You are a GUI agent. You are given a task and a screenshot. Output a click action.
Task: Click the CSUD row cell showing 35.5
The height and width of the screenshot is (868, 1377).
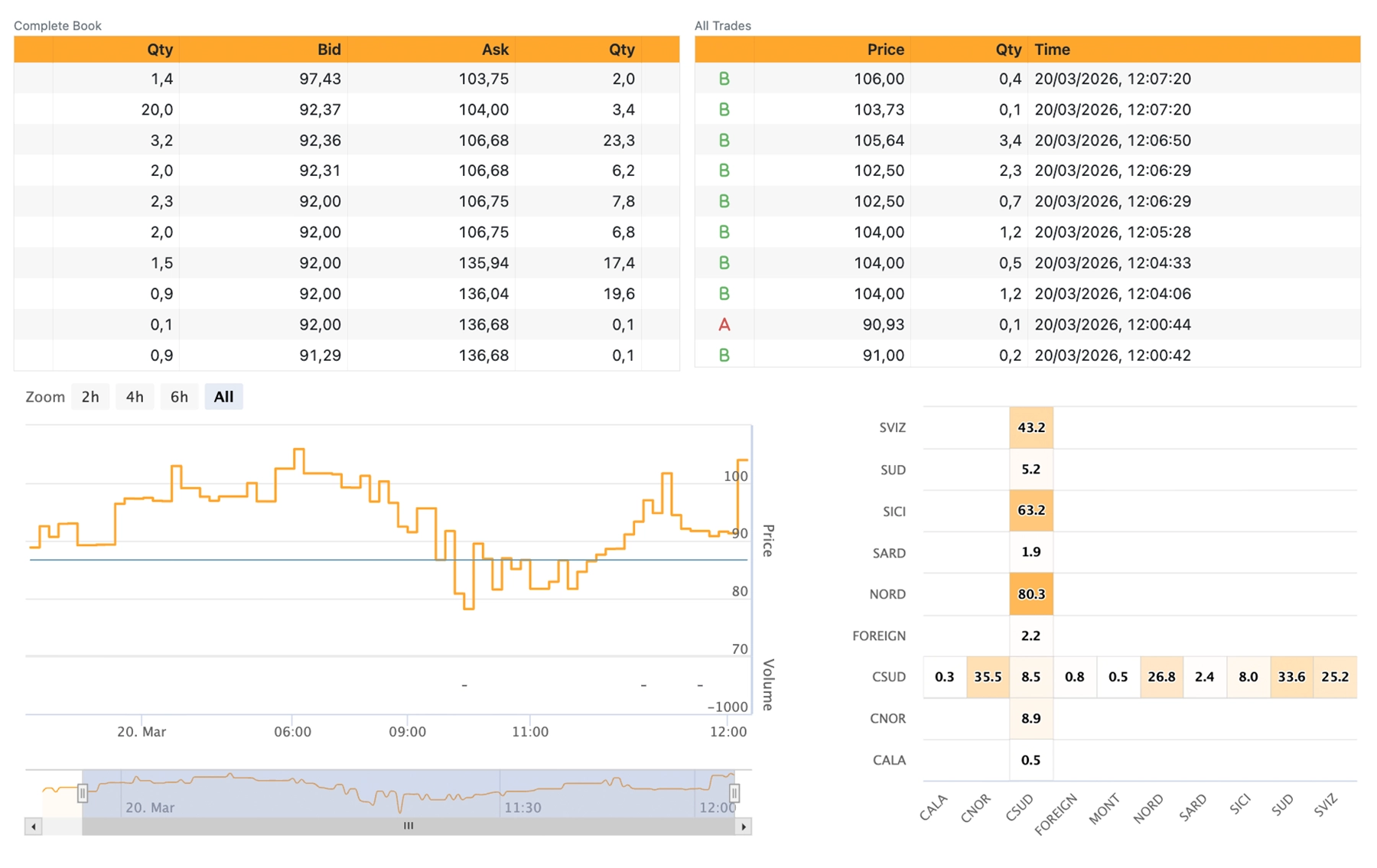coord(988,677)
